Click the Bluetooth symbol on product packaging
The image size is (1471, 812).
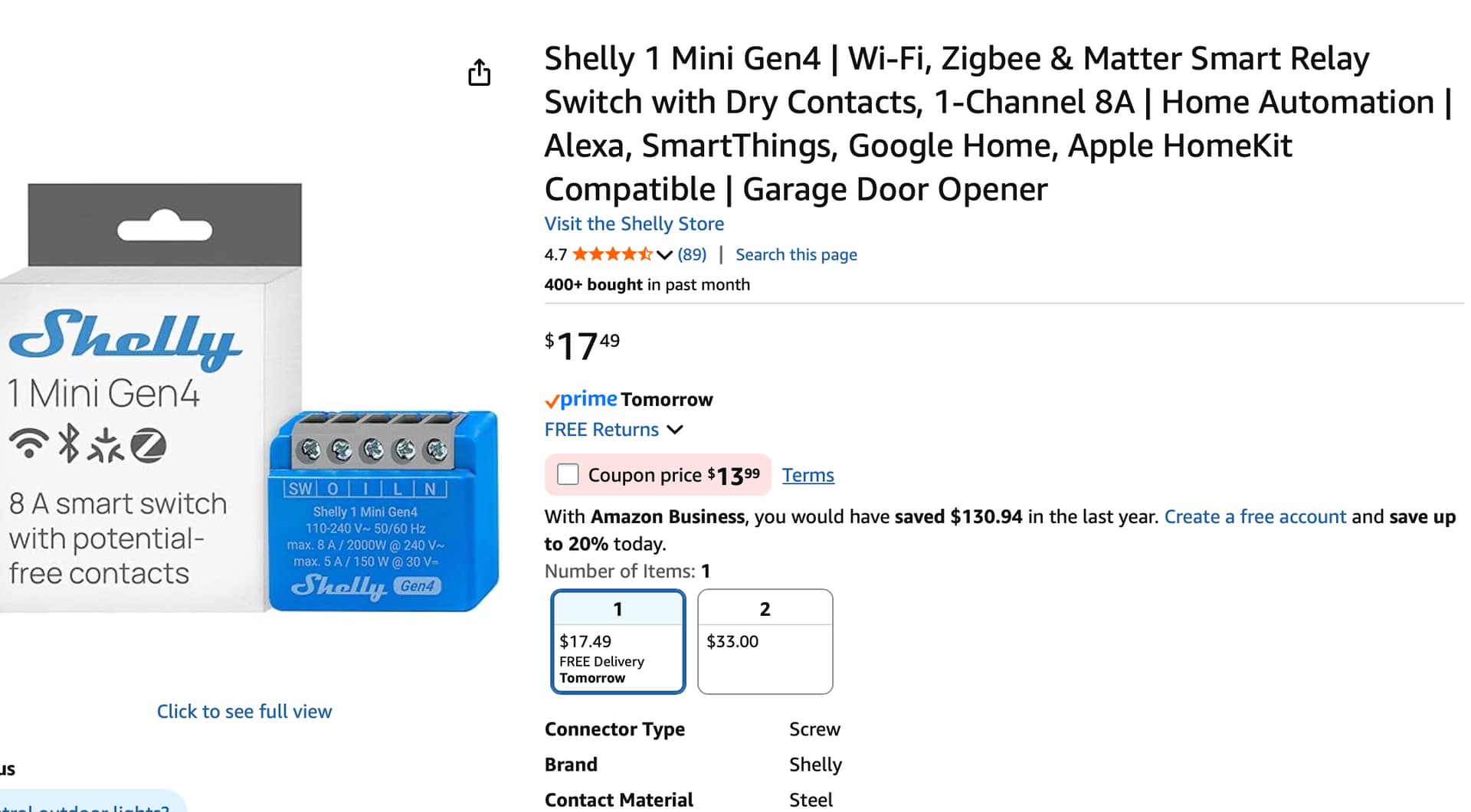coord(69,444)
